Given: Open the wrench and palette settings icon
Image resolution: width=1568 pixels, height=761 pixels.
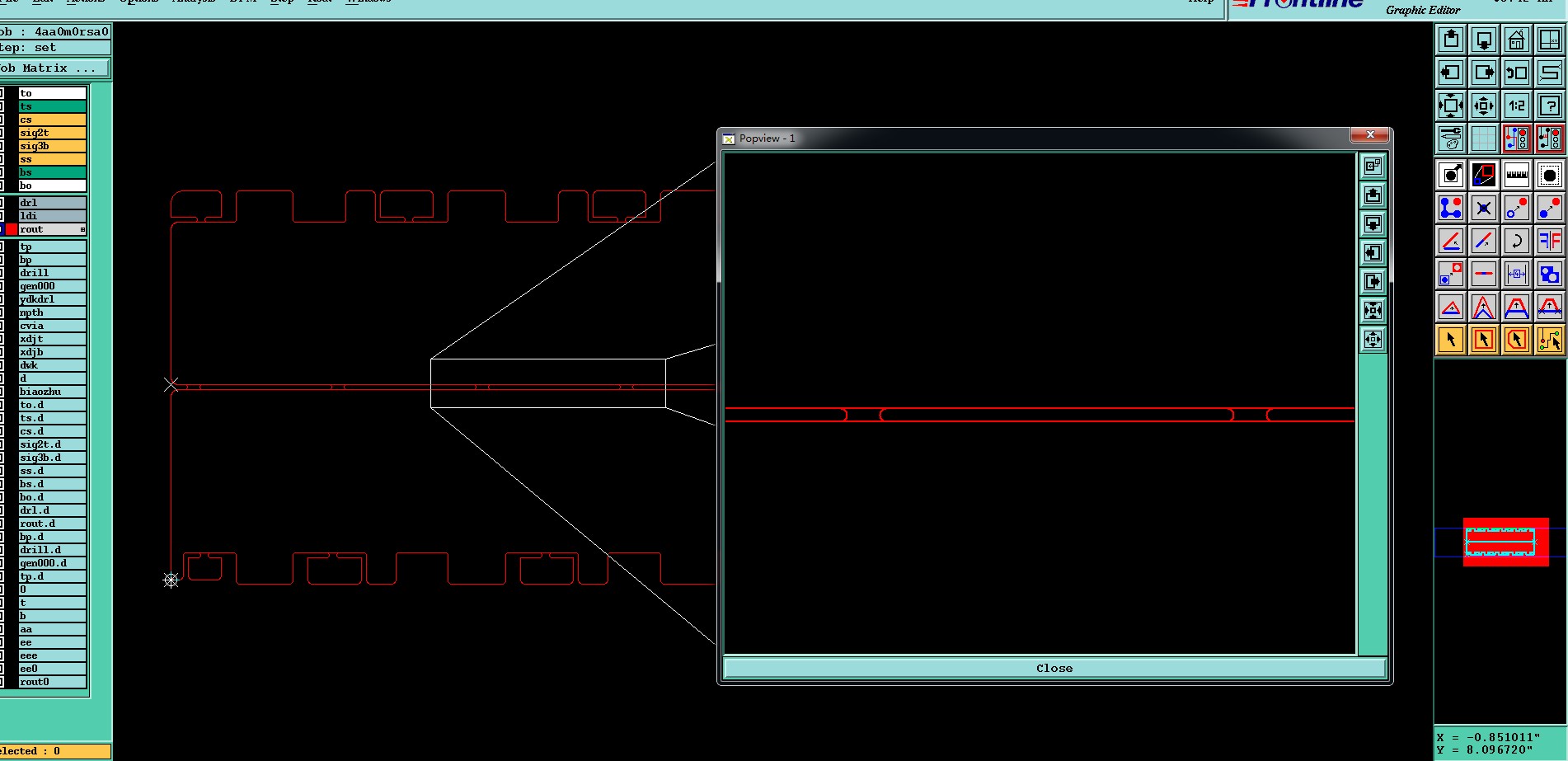Looking at the screenshot, I should [x=1451, y=139].
